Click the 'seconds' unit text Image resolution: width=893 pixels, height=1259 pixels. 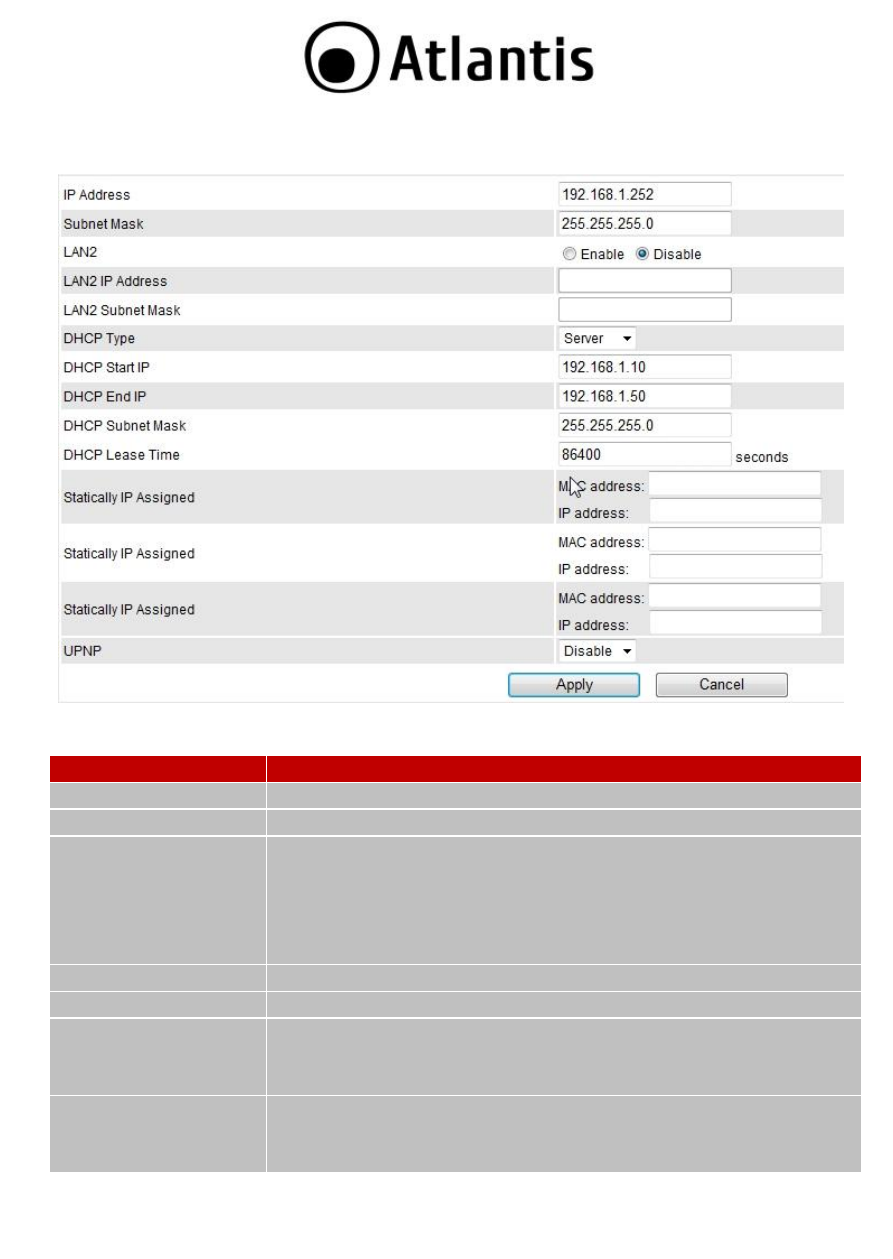point(762,457)
